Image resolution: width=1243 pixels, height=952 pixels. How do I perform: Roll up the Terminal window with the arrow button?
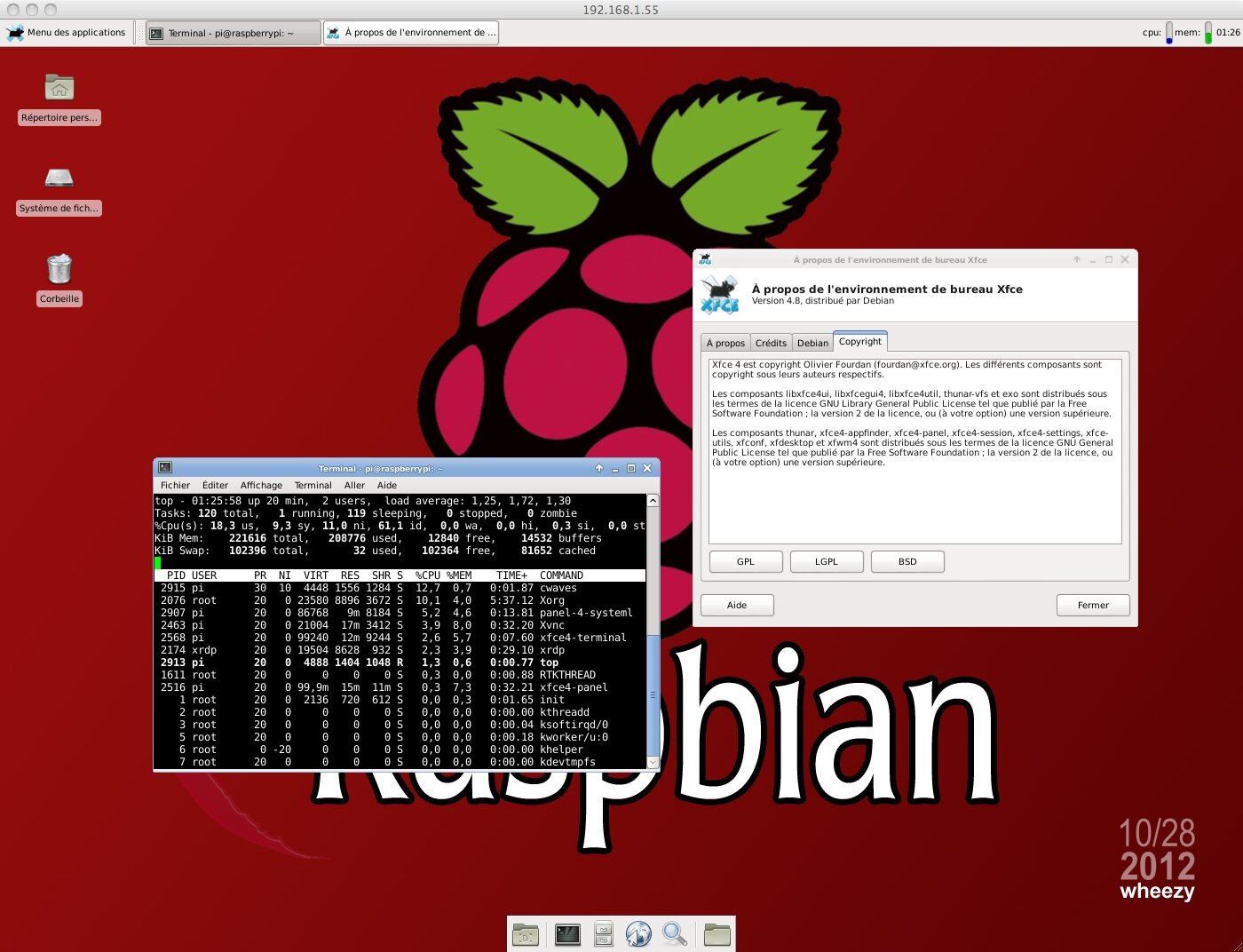point(599,468)
